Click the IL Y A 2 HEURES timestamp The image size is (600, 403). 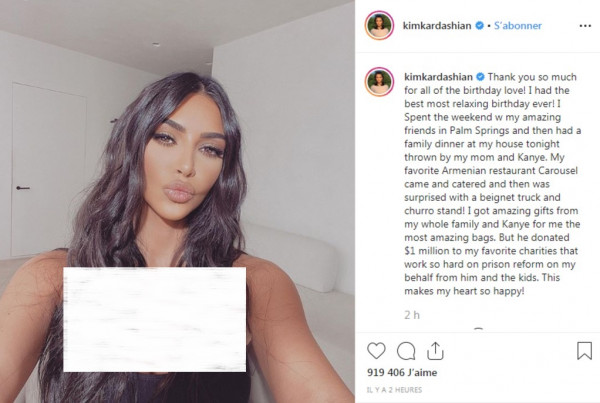pos(395,390)
